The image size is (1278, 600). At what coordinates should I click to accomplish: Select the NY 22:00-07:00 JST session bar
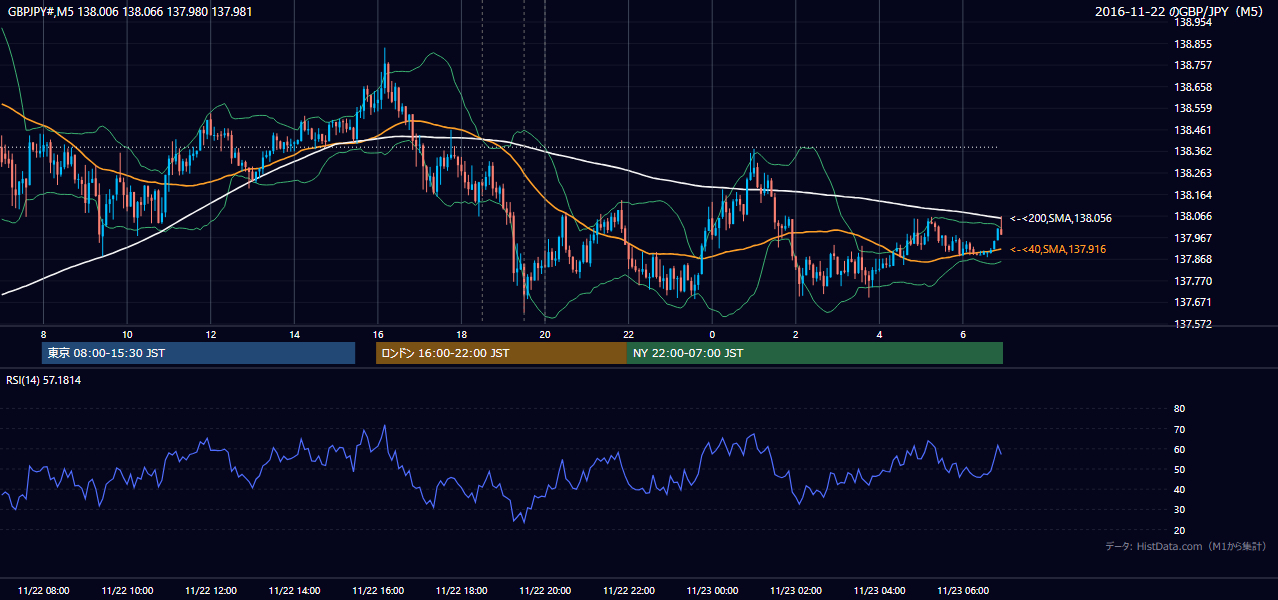(815, 353)
